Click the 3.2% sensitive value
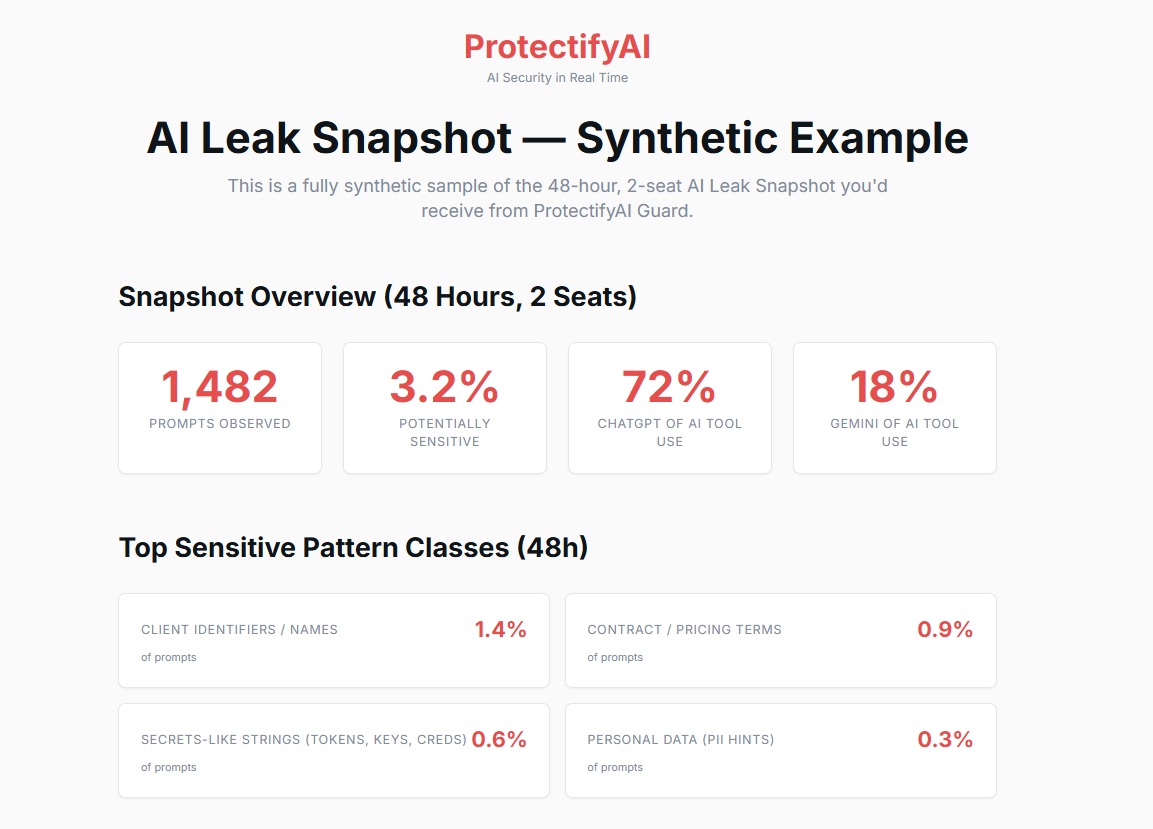Image resolution: width=1153 pixels, height=829 pixels. pyautogui.click(x=444, y=387)
